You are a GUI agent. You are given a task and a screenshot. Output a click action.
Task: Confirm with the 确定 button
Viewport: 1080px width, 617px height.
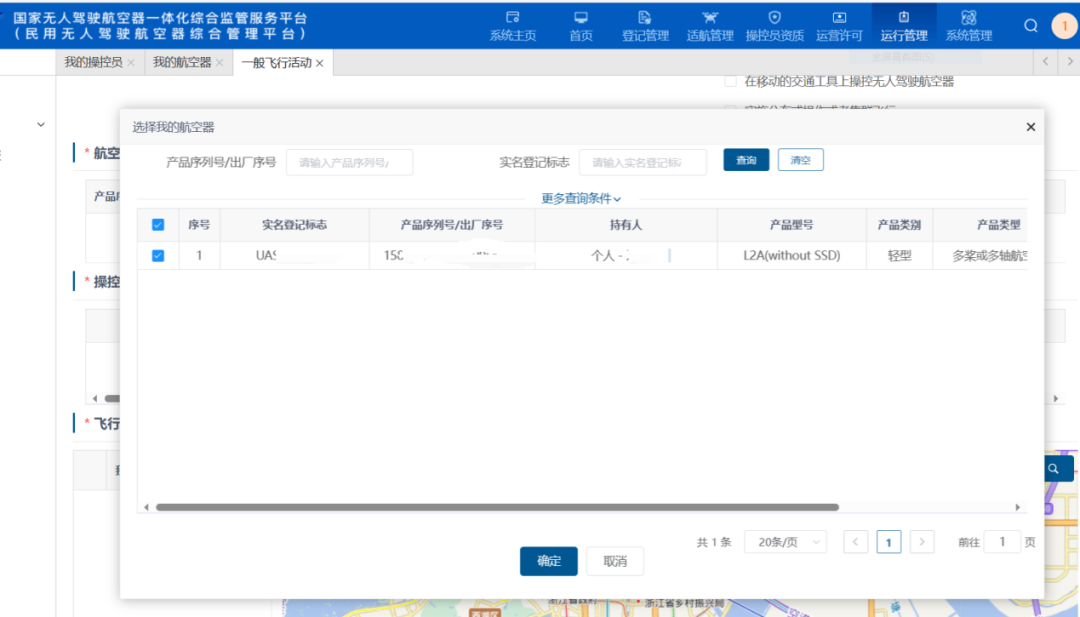[x=548, y=561]
